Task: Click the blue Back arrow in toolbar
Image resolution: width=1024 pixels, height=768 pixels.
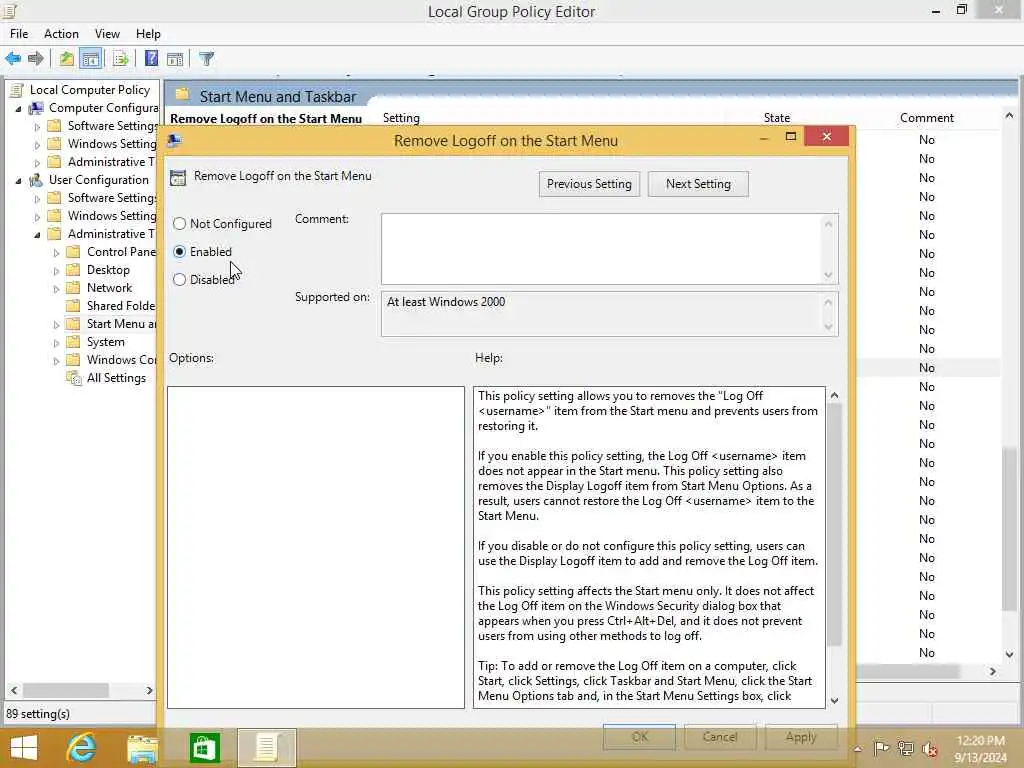Action: point(13,59)
